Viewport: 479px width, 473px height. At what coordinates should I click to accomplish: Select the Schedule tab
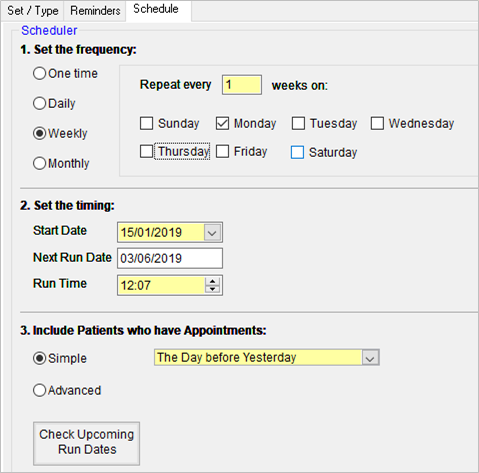[156, 9]
